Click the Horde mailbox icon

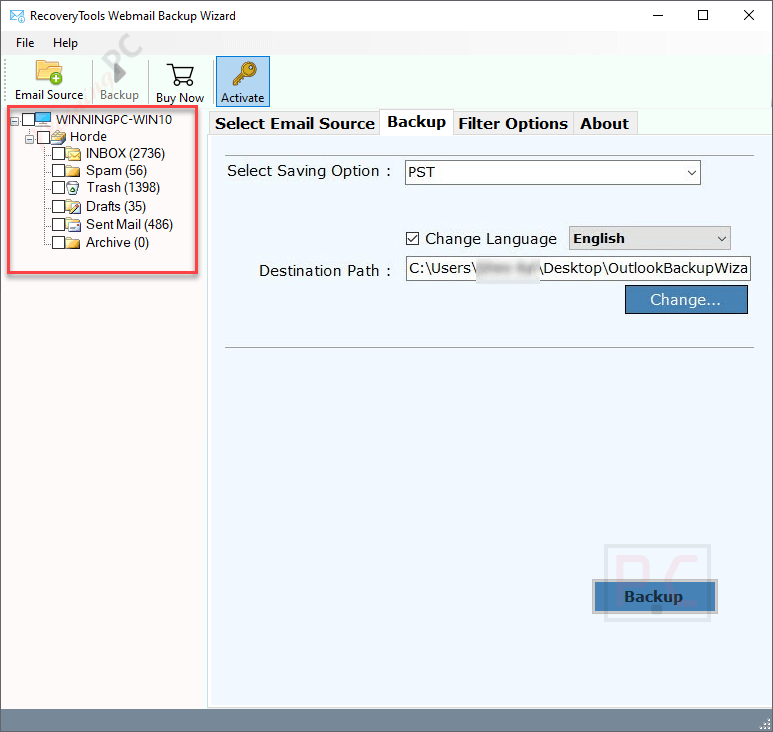tap(58, 137)
